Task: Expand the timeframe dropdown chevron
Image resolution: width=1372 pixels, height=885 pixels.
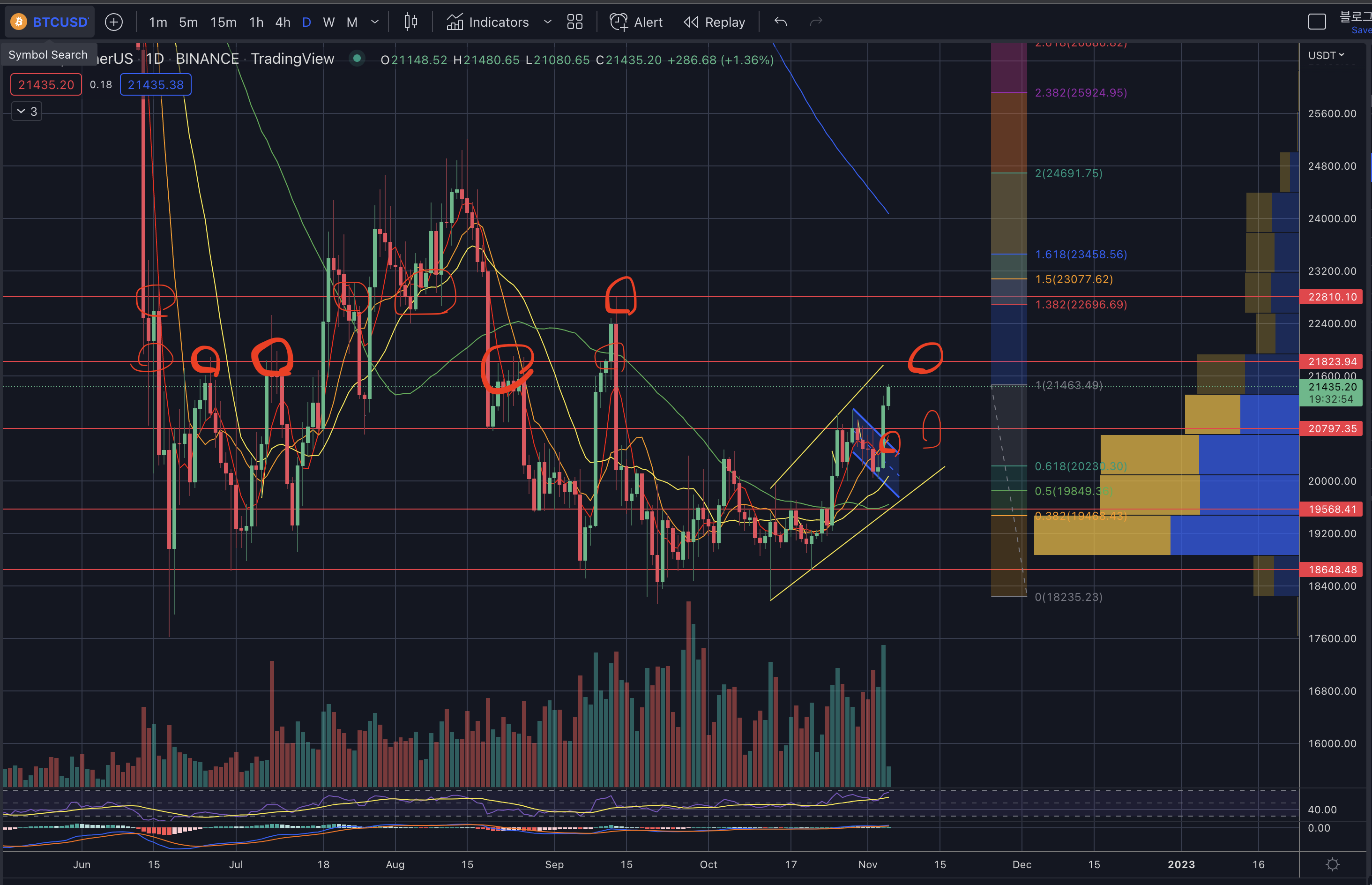Action: pos(375,22)
